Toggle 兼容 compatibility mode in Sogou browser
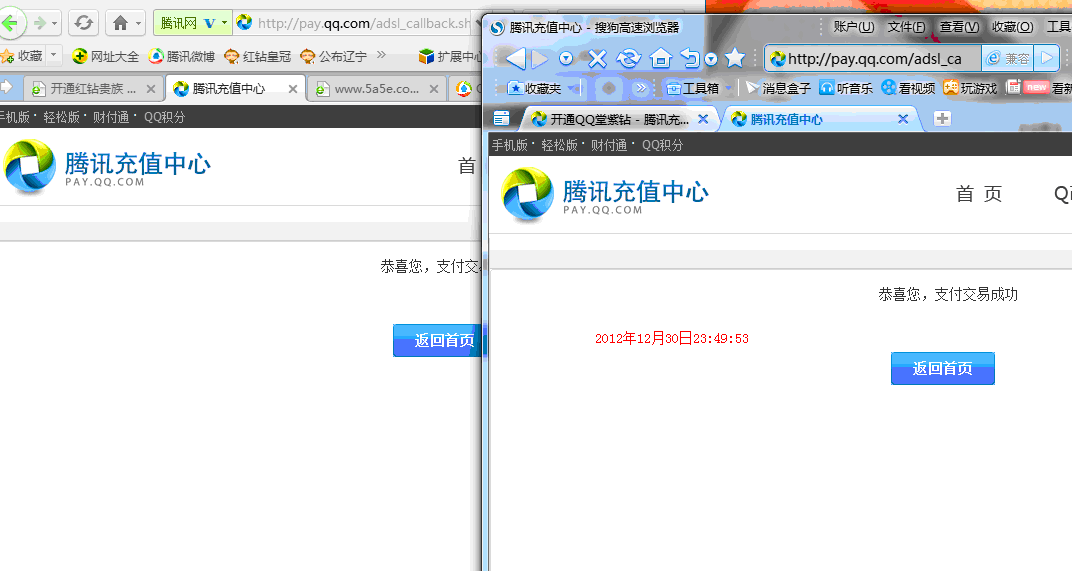The width and height of the screenshot is (1072, 571). pyautogui.click(x=1008, y=59)
